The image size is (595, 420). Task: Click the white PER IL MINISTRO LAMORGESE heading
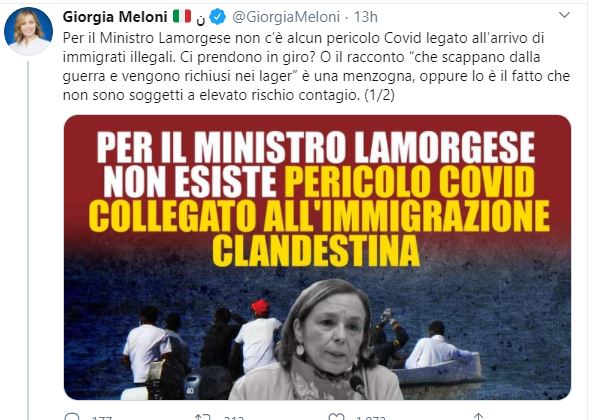[316, 148]
